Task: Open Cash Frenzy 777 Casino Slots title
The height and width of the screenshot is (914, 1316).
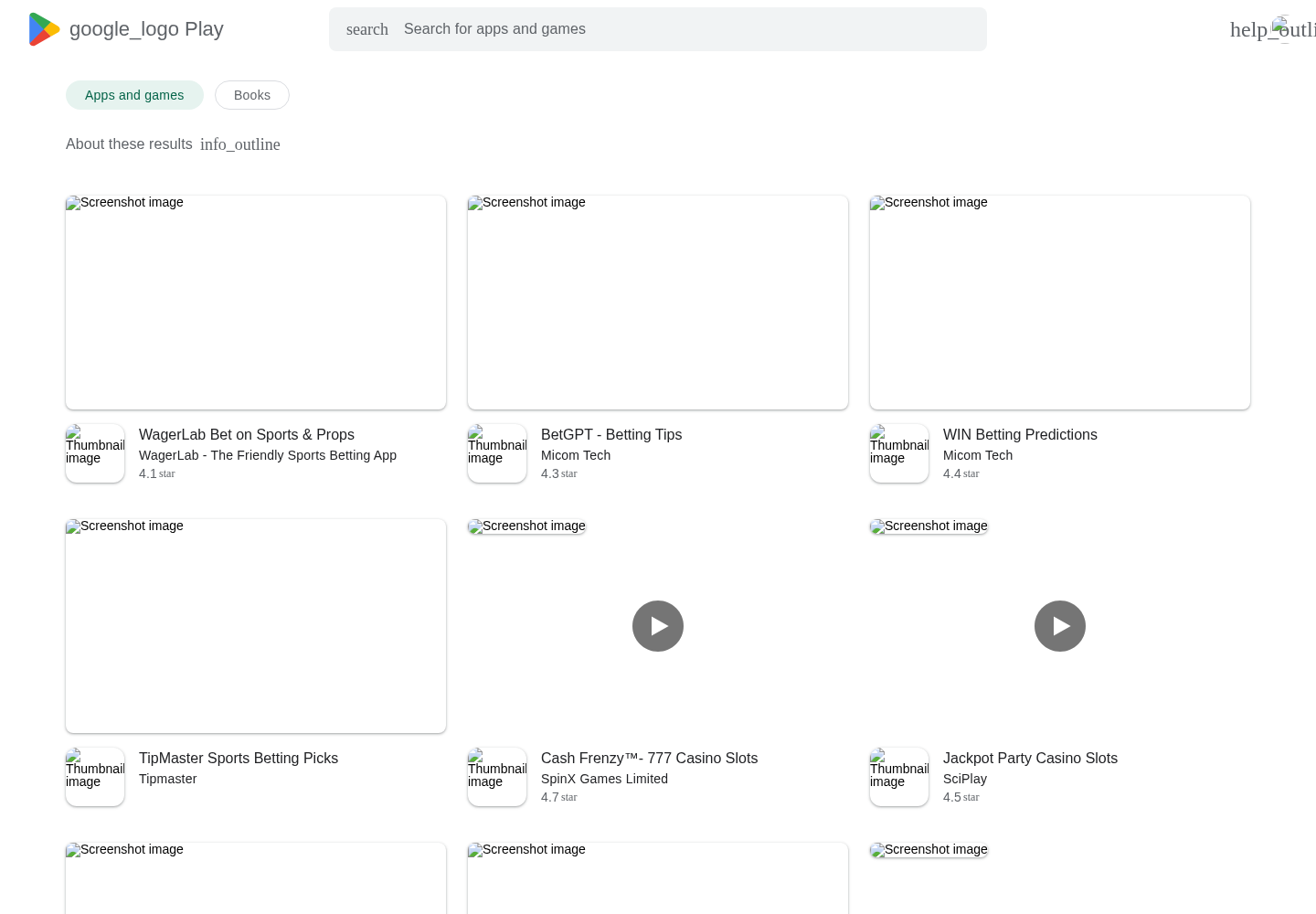Action: (x=649, y=759)
